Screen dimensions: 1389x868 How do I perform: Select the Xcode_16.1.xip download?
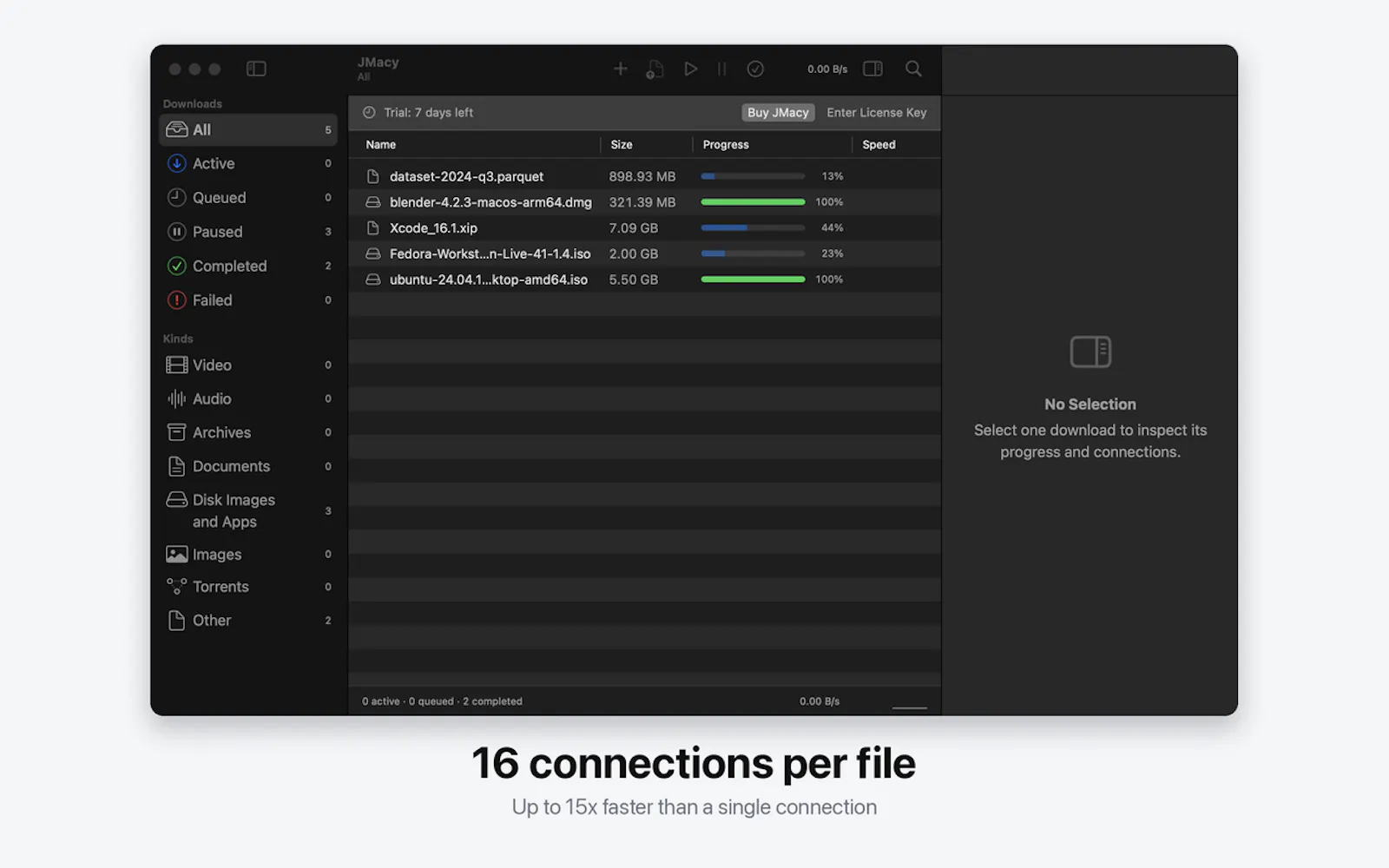(x=645, y=228)
